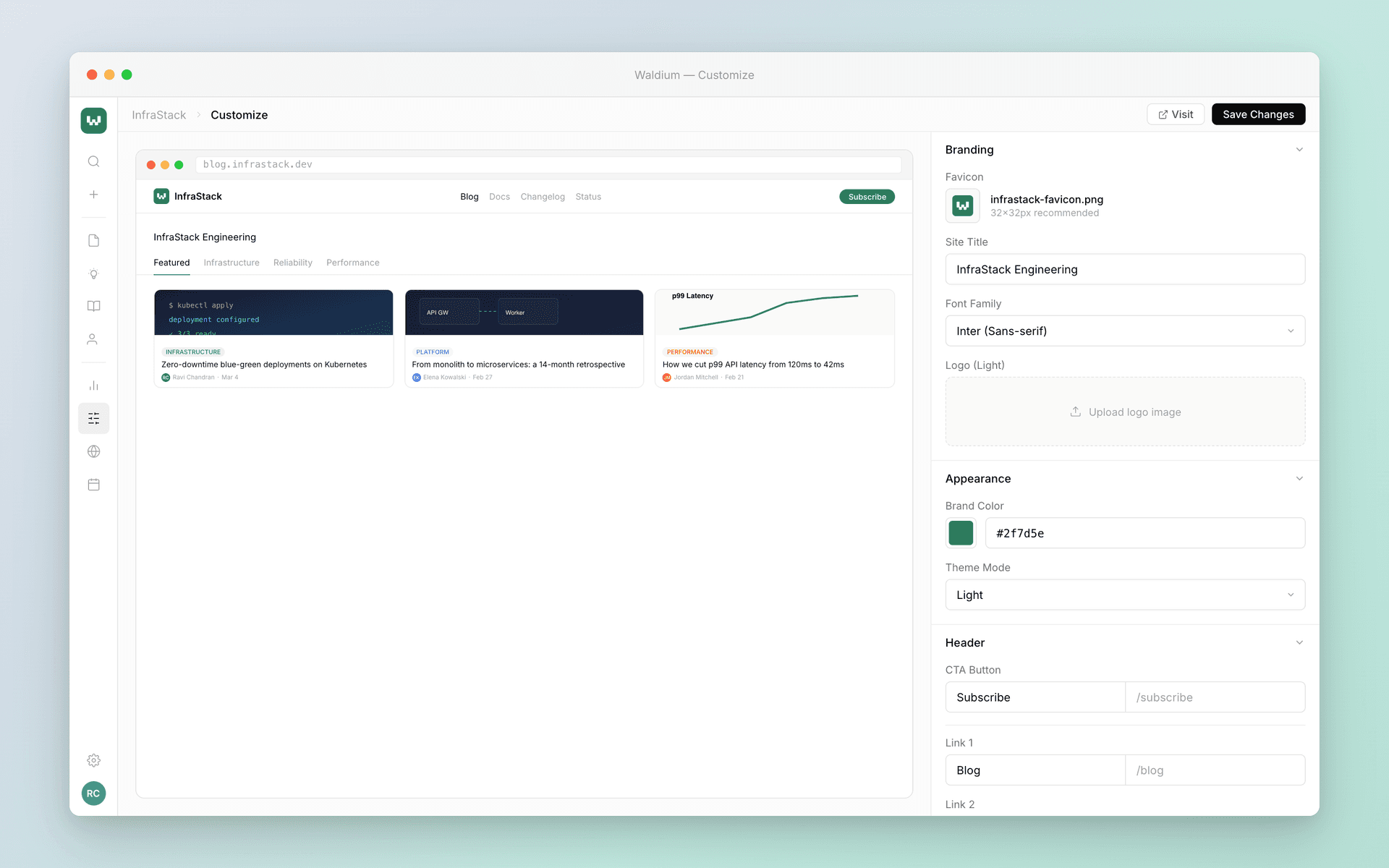Select the Performance tab in preview
The width and height of the screenshot is (1389, 868).
pos(352,263)
